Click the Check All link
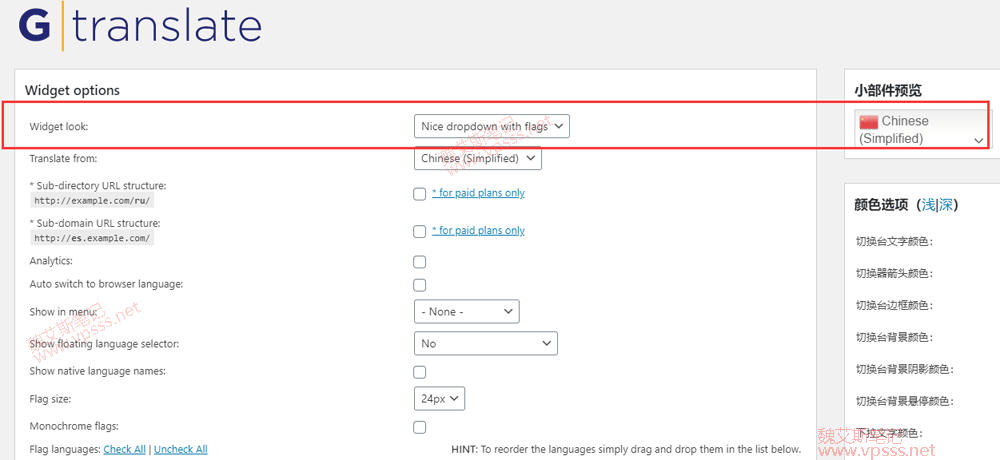This screenshot has width=1000, height=460. point(124,450)
